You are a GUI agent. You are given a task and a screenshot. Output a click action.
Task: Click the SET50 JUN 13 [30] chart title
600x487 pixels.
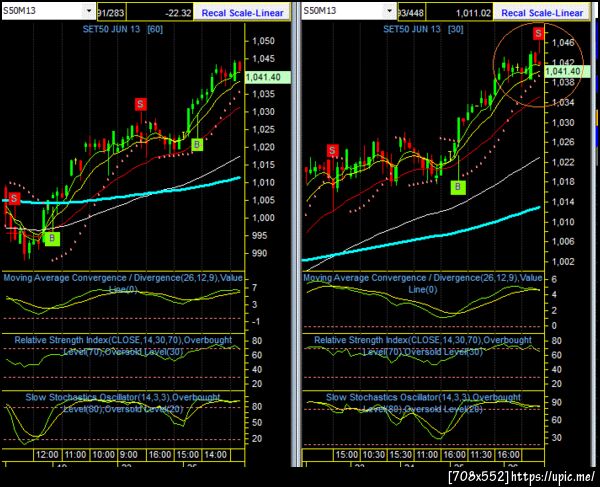tap(423, 29)
